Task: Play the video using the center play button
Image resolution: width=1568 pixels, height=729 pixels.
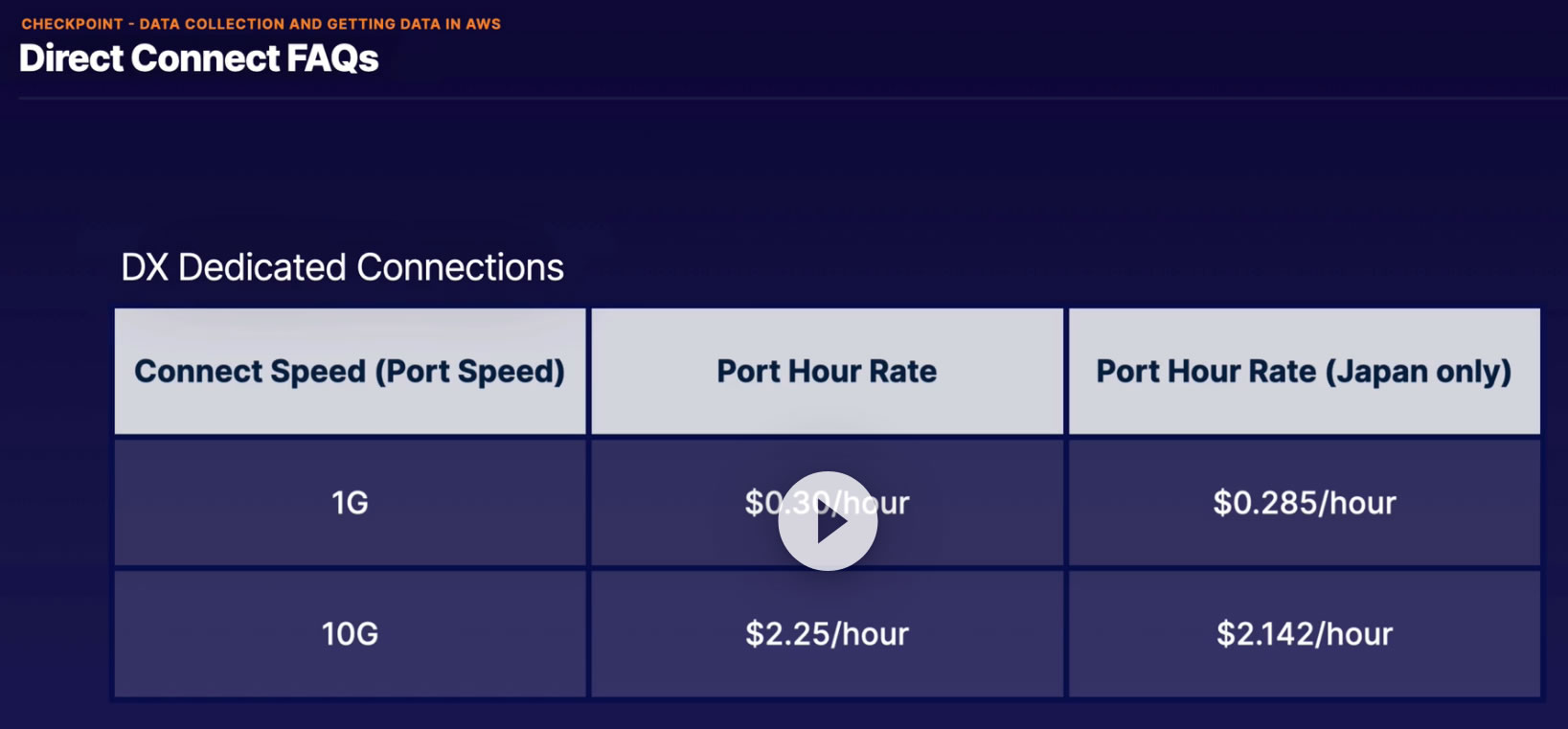Action: [828, 521]
